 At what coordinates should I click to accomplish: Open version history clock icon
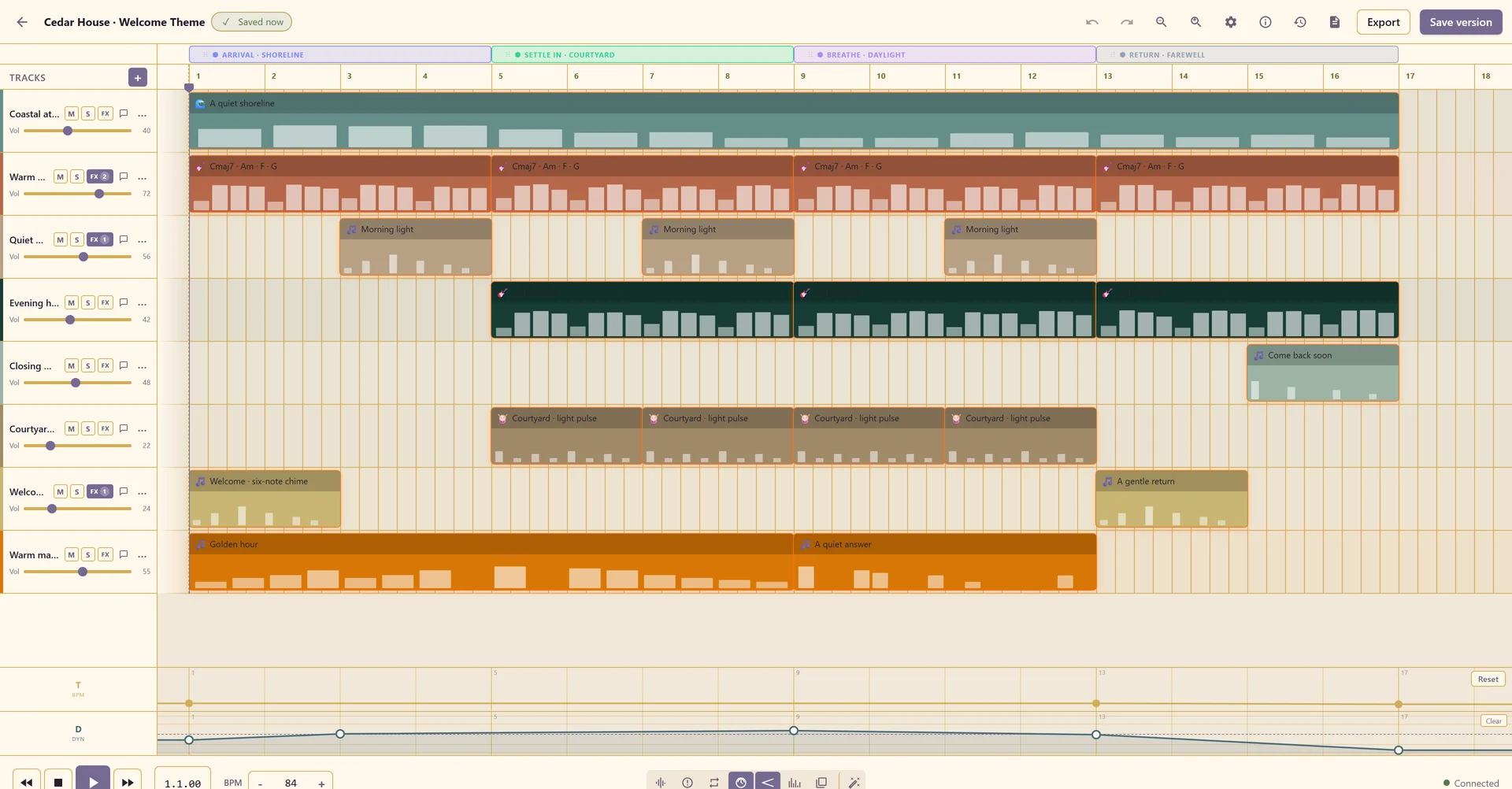tap(1299, 22)
